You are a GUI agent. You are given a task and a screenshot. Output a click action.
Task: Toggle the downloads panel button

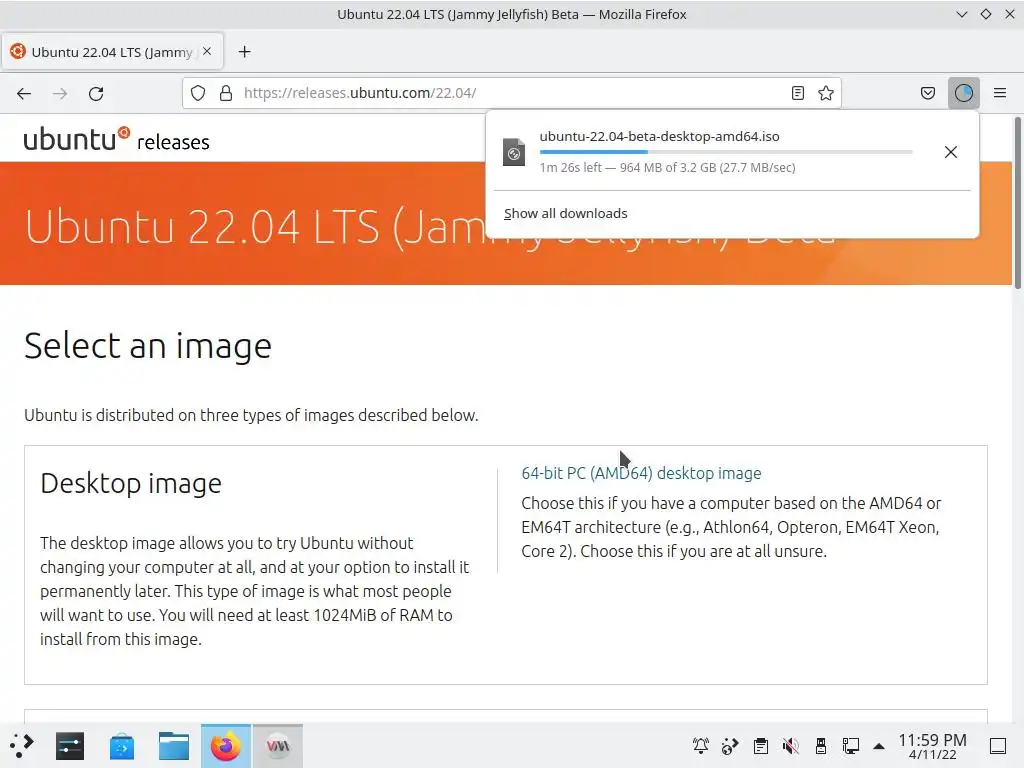964,93
